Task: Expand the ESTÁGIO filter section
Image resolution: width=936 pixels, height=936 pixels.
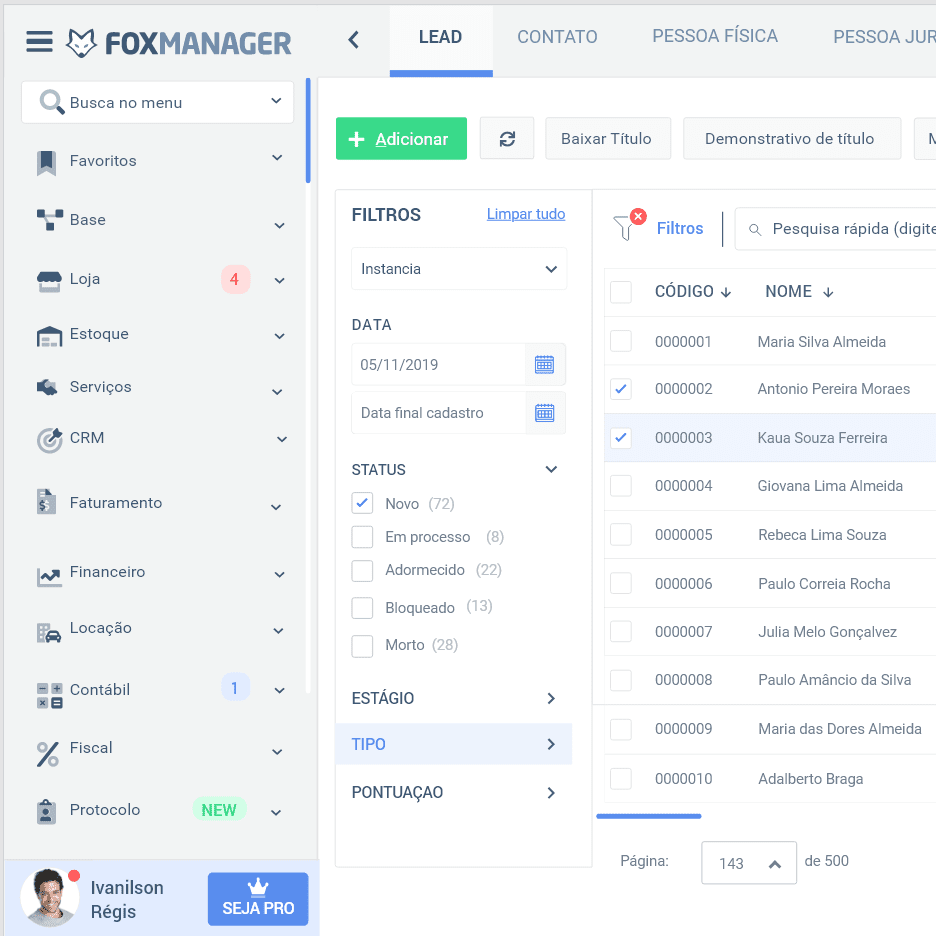Action: pos(551,698)
